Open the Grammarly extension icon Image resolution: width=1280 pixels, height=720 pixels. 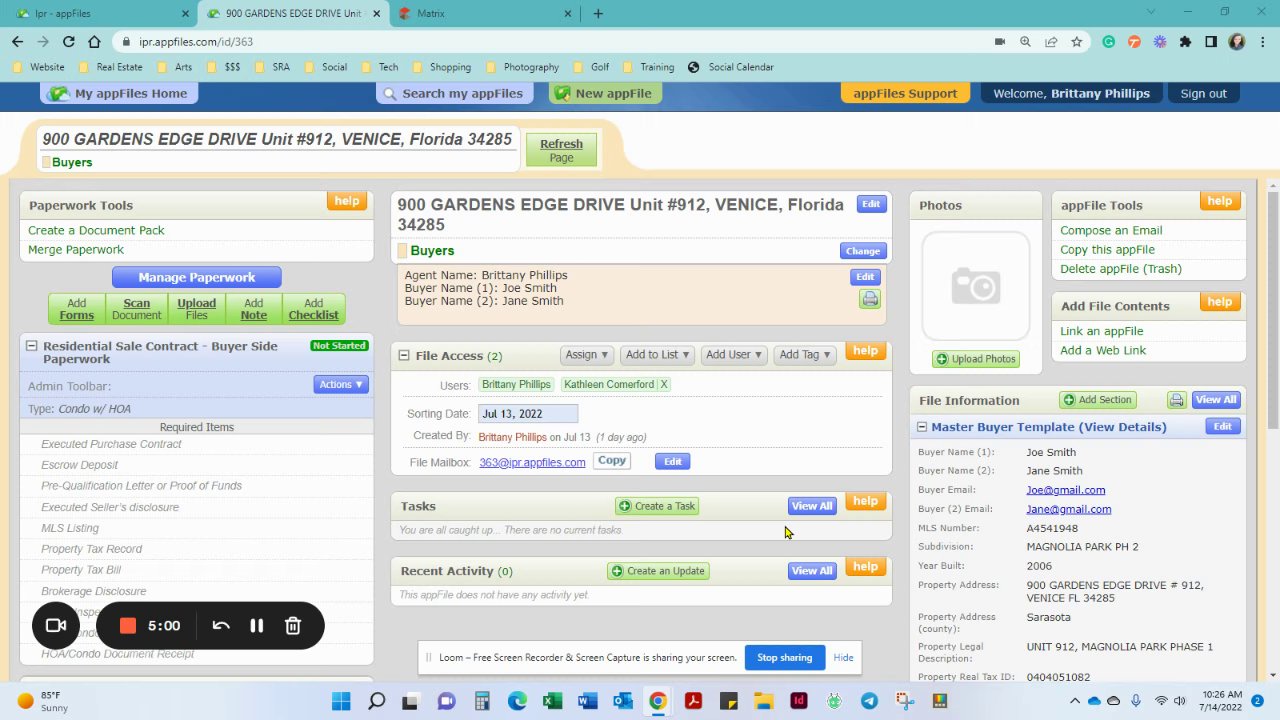pyautogui.click(x=1108, y=41)
